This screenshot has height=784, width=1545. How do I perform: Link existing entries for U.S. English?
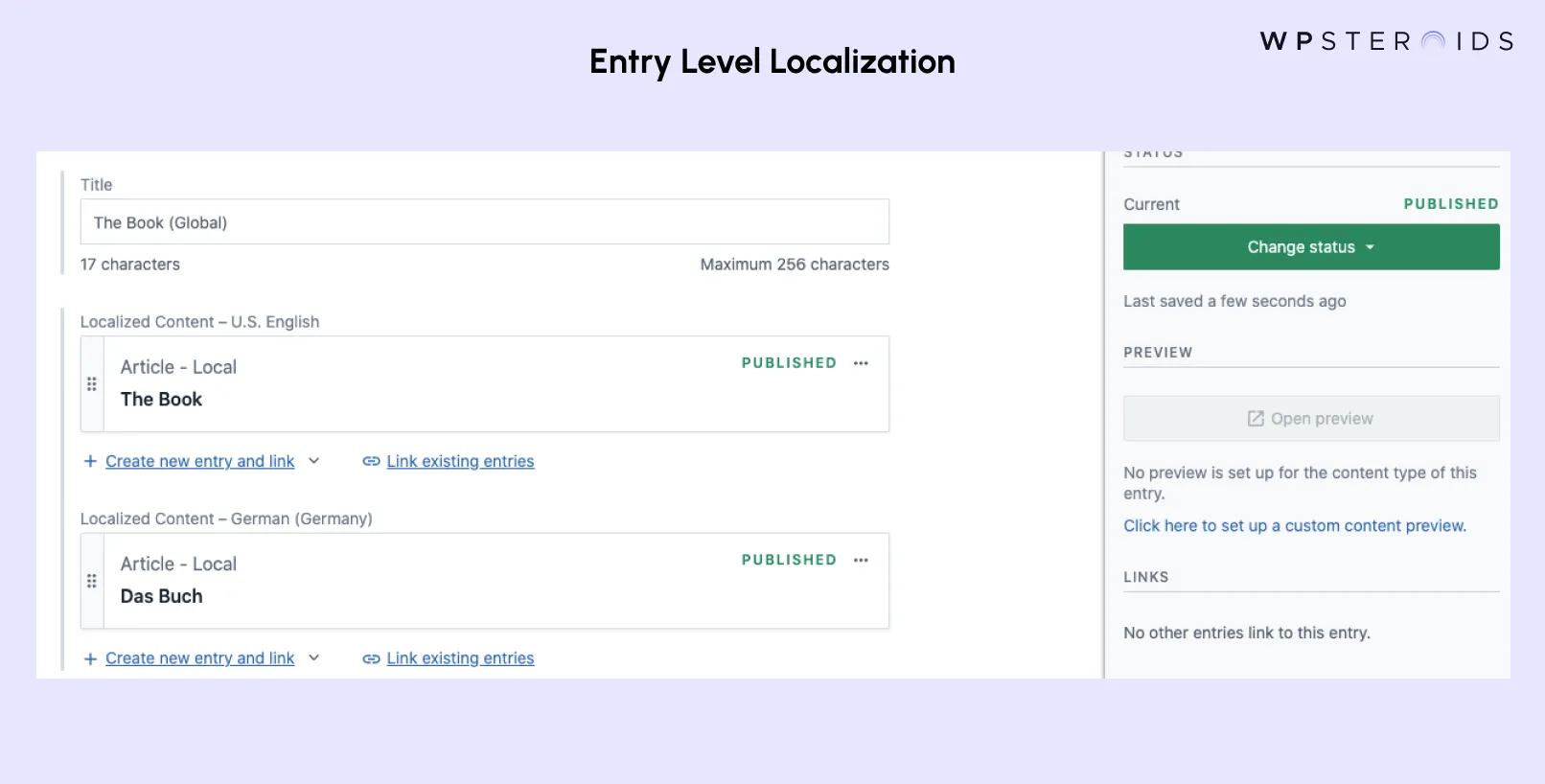(460, 461)
